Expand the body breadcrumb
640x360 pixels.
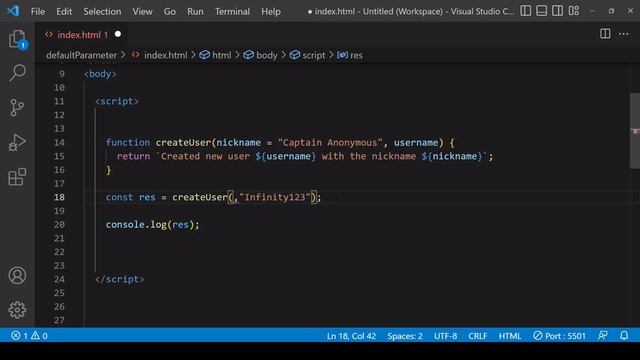pyautogui.click(x=260, y=55)
